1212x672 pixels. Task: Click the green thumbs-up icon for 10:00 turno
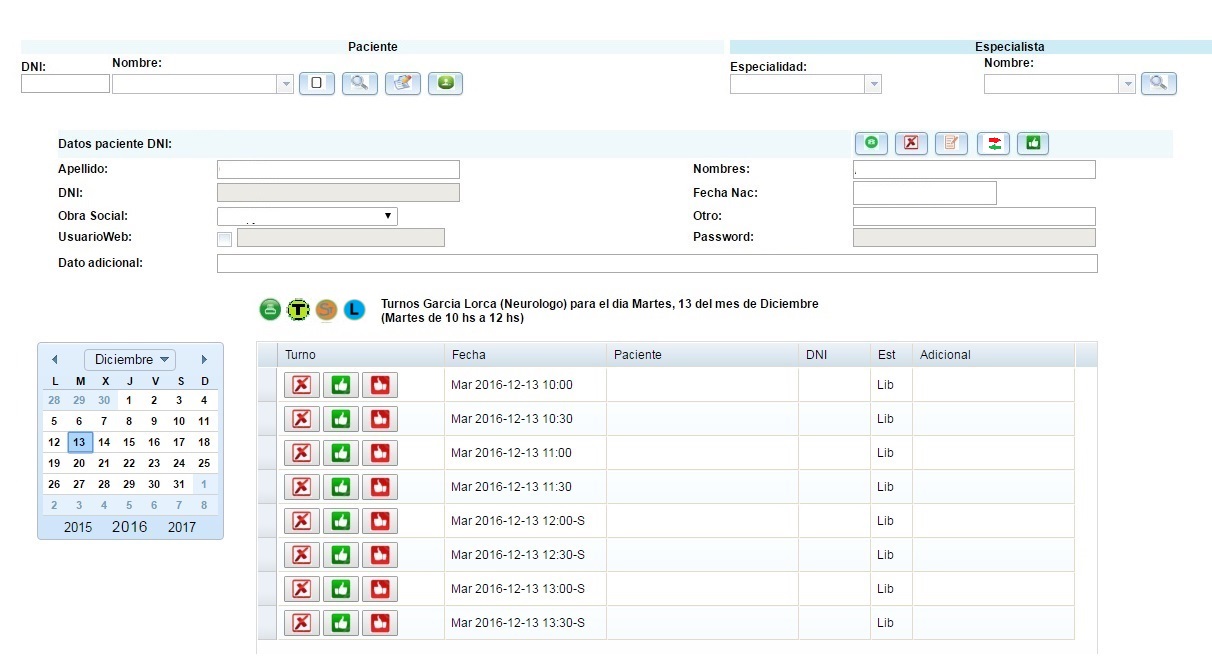tap(341, 385)
